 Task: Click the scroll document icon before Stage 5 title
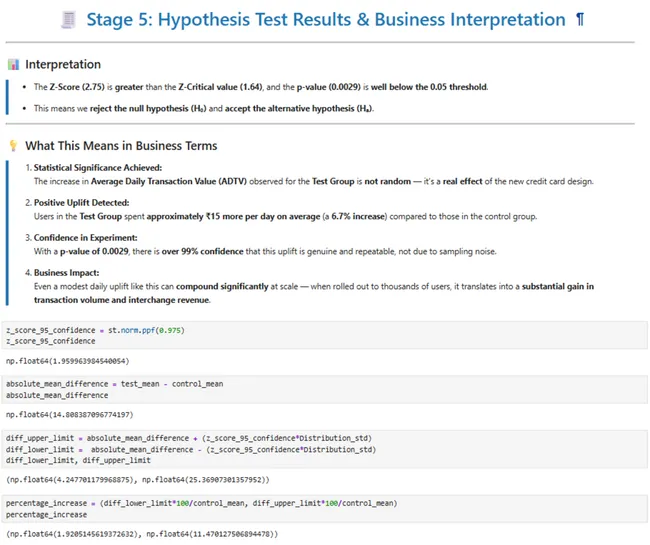pos(68,20)
